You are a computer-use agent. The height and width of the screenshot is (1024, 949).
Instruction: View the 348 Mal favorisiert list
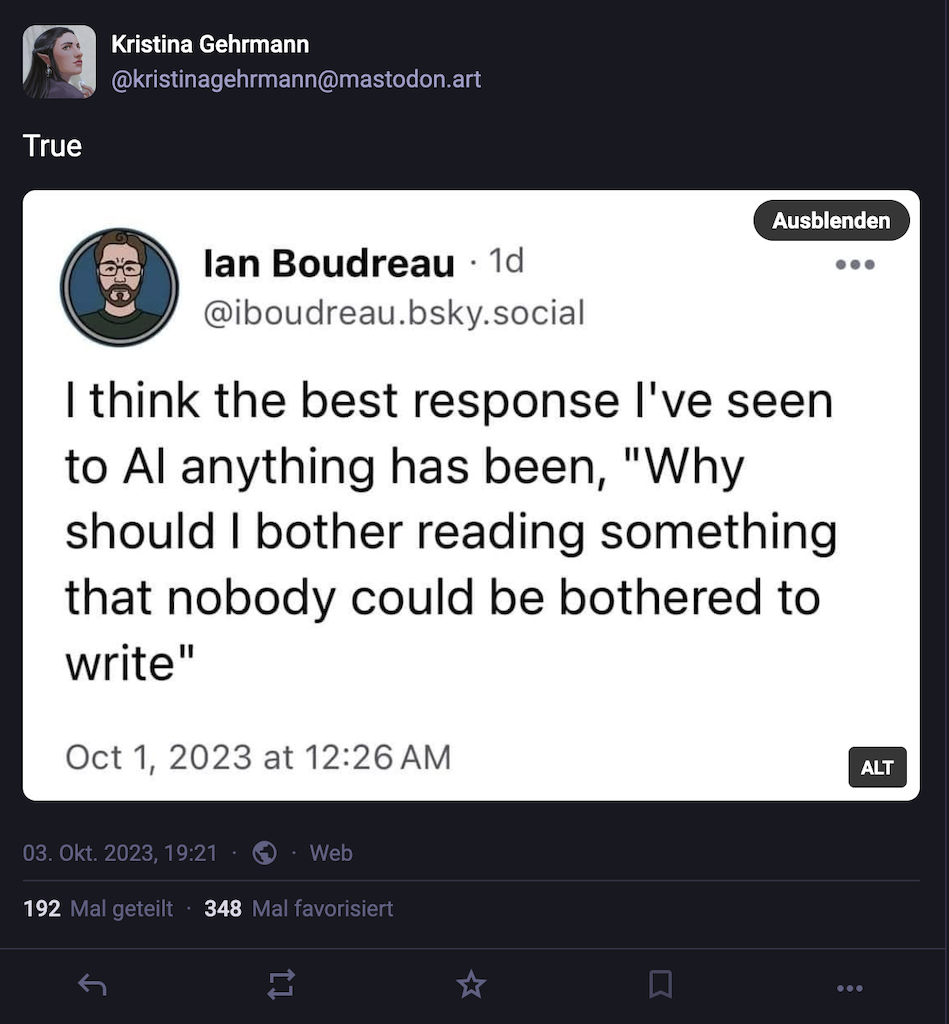click(x=298, y=909)
